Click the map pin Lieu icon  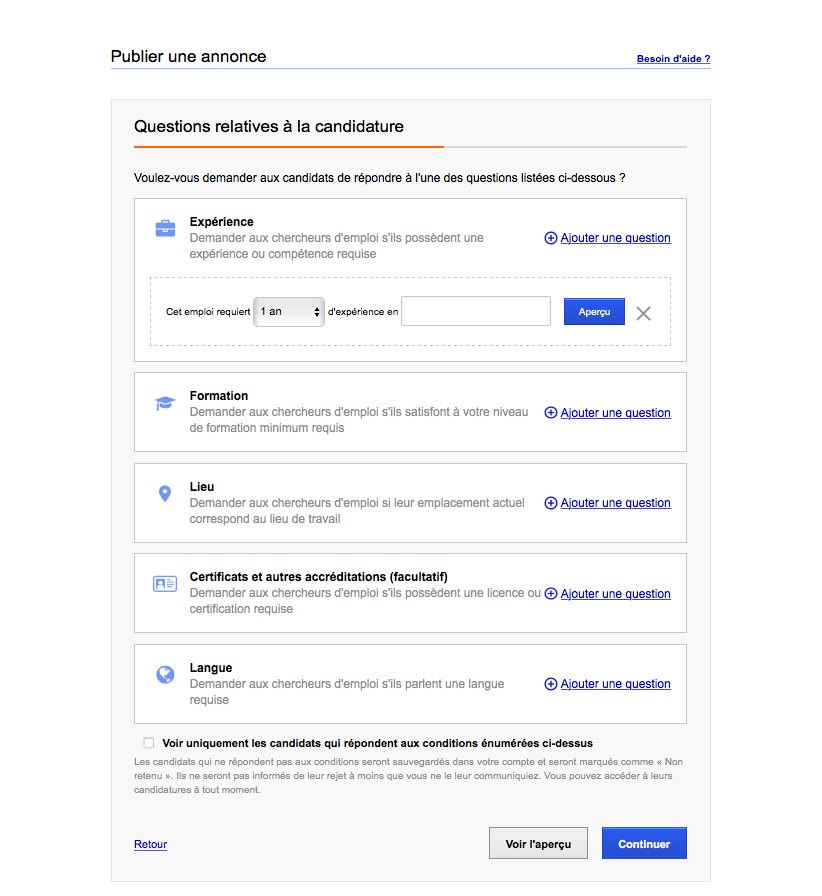[x=165, y=494]
